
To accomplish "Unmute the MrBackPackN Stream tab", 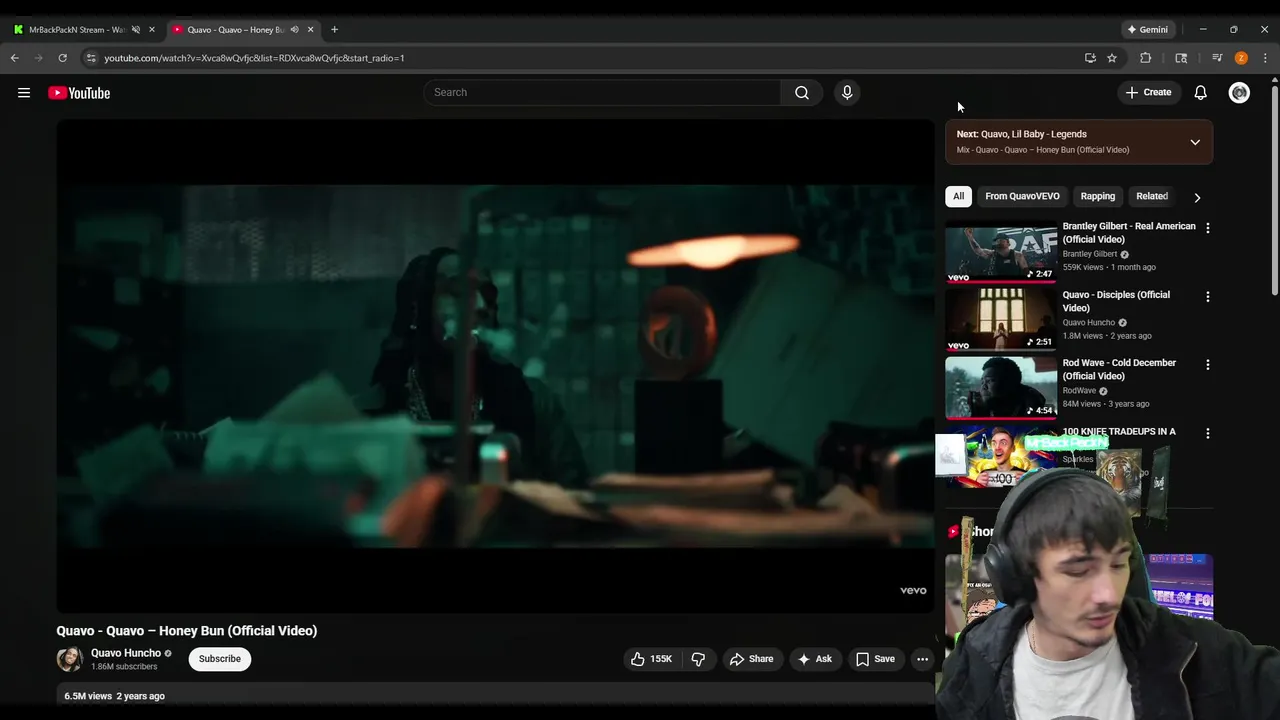I will (x=136, y=29).
